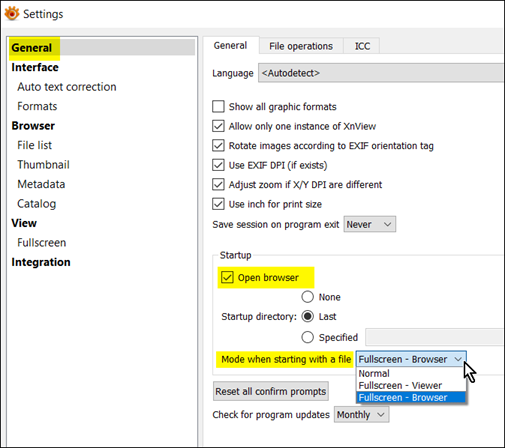Enable Show all graphic formats checkbox
505x448 pixels.
tap(218, 107)
